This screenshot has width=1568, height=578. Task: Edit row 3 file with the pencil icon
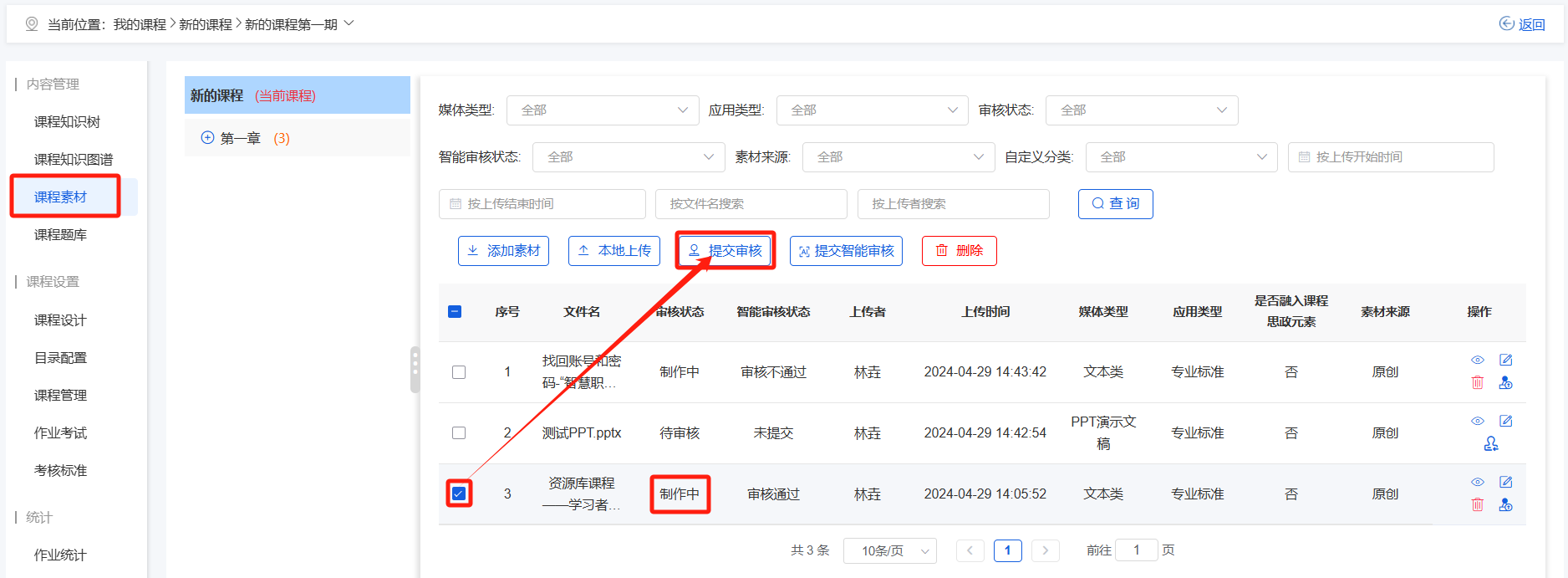coord(1506,482)
